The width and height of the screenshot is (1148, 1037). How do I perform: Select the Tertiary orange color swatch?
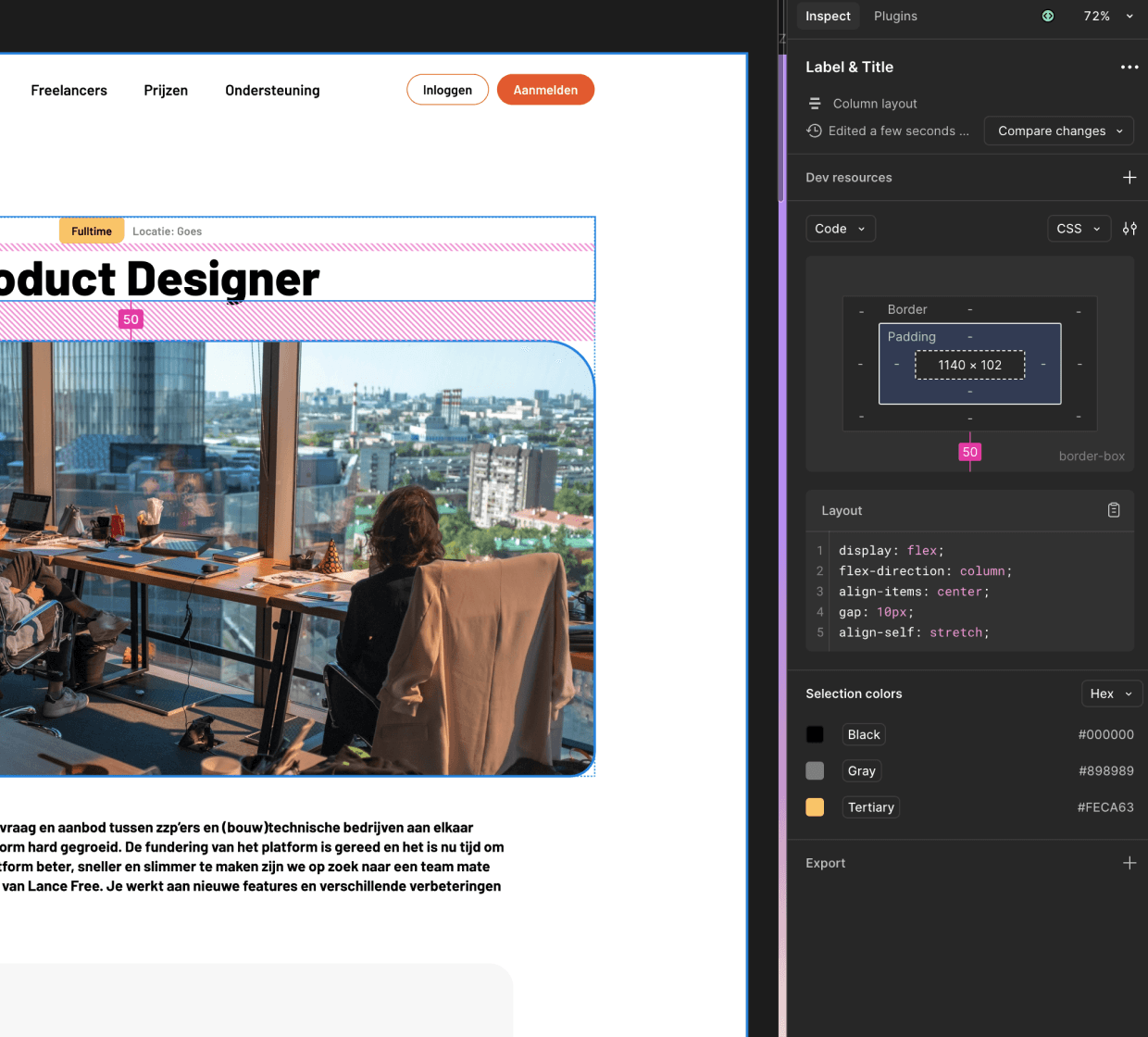point(815,807)
